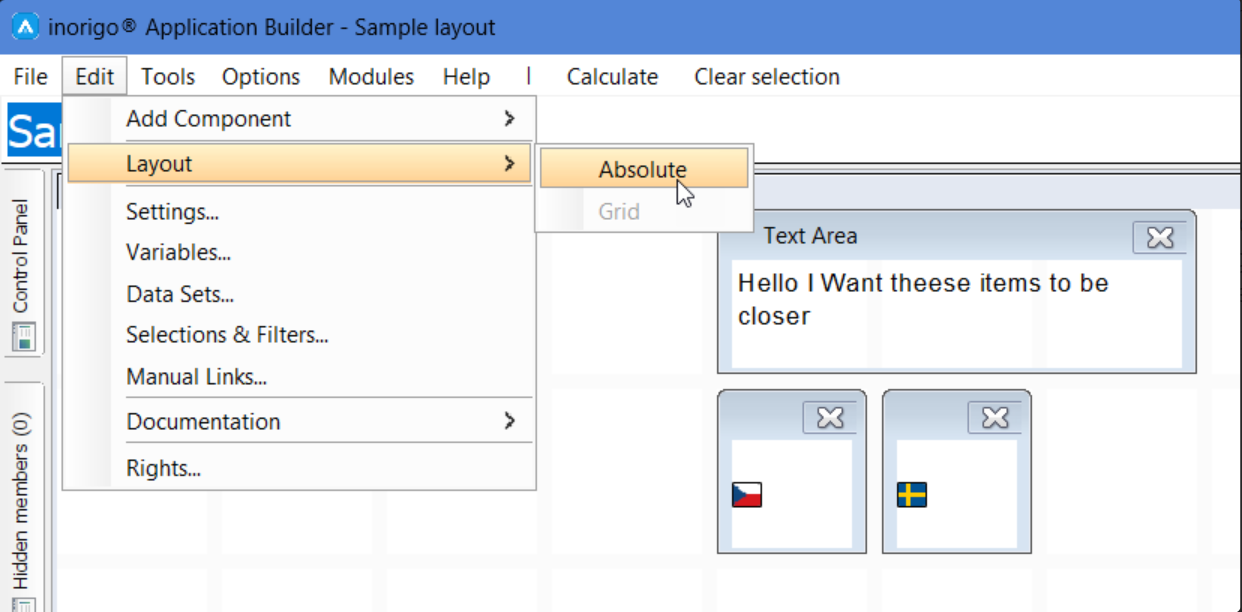Open Settings from the Edit menu
Viewport: 1242px width, 612px height.
coord(172,212)
